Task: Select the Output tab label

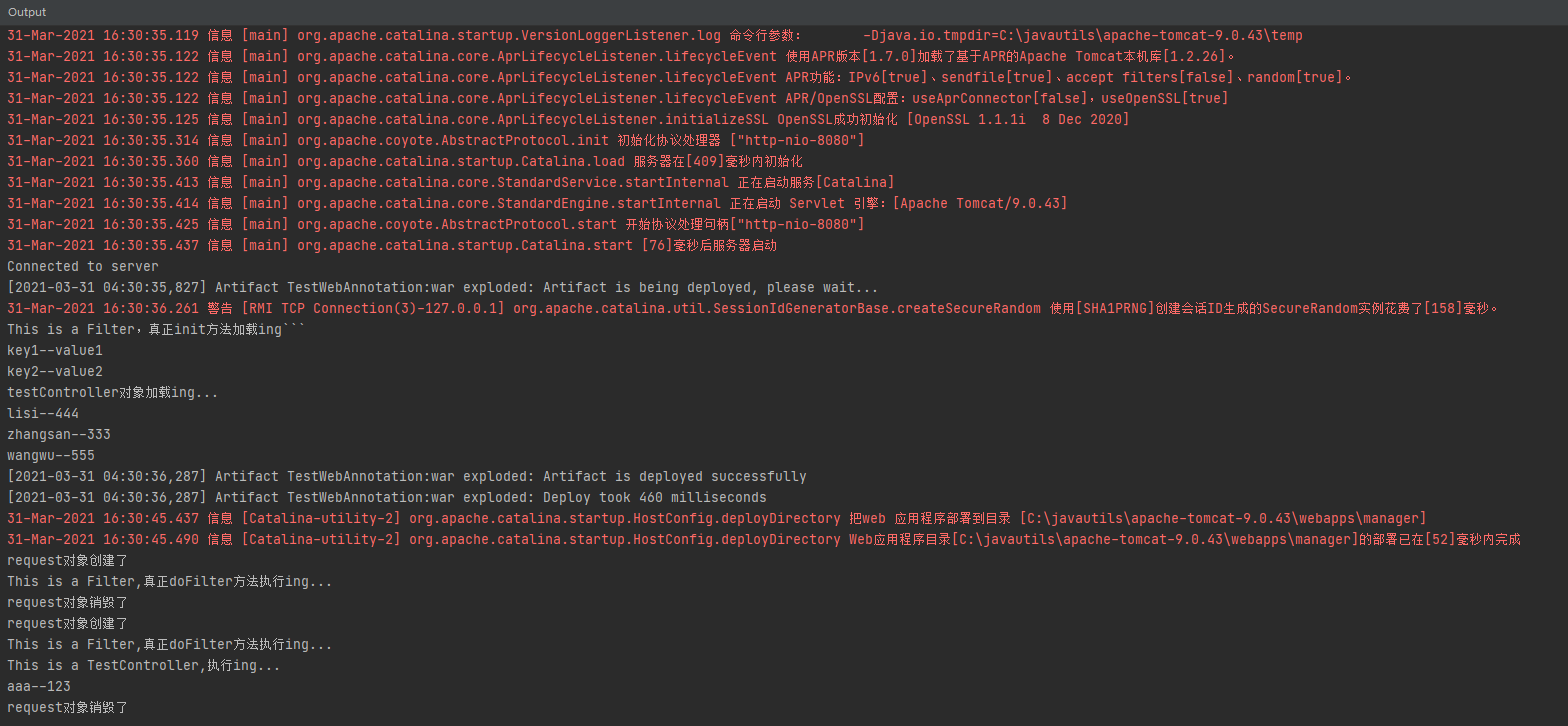Action: (27, 12)
